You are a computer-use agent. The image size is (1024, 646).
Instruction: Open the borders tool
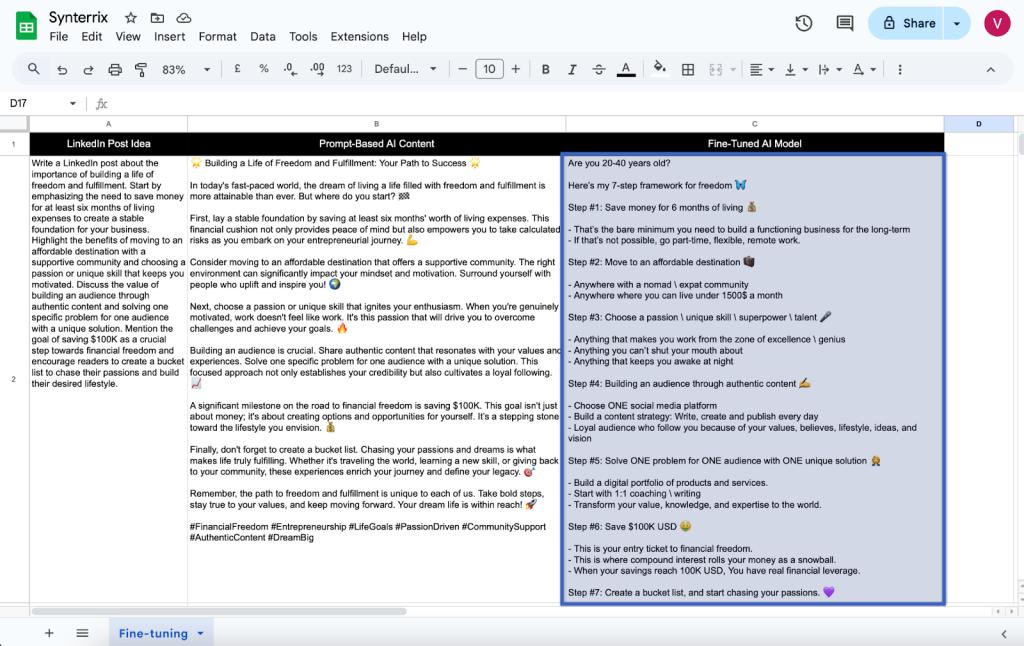[x=688, y=69]
